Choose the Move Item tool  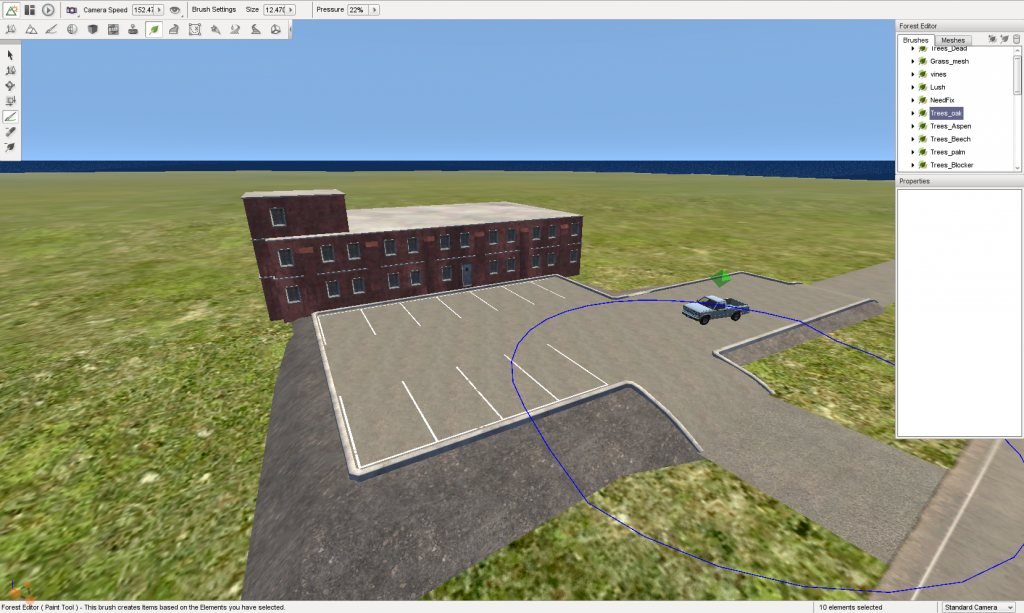pos(10,71)
